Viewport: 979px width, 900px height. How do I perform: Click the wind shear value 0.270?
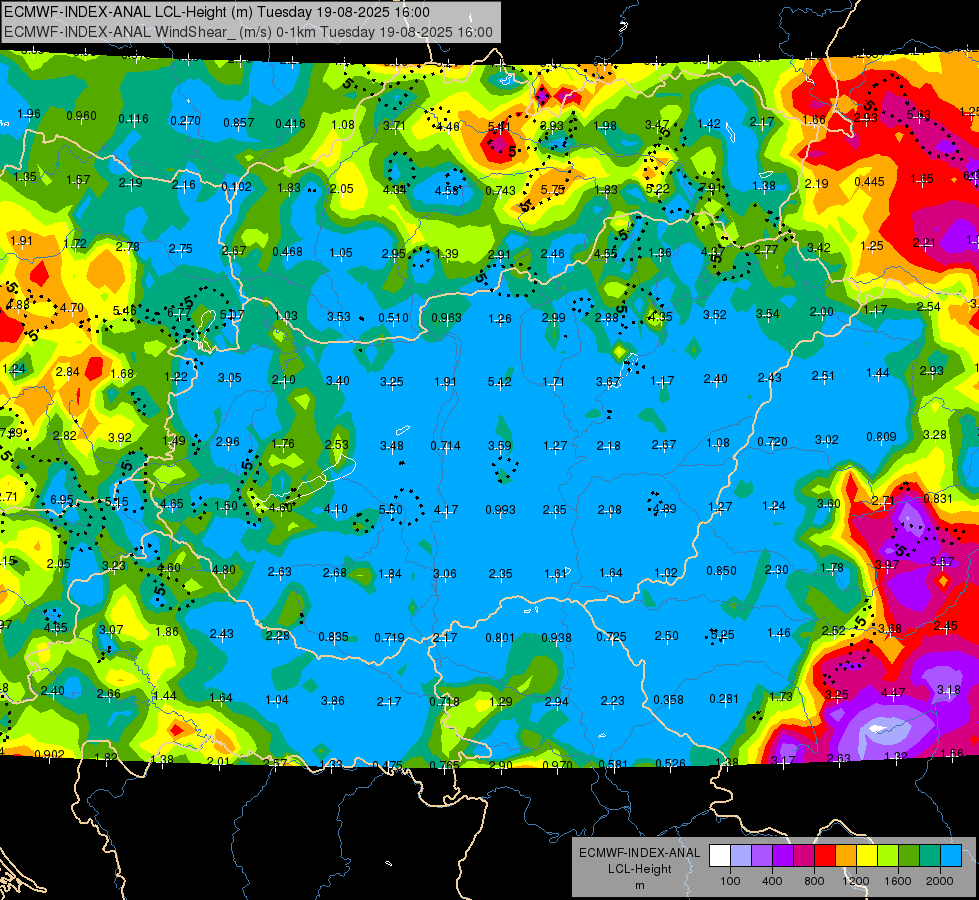pyautogui.click(x=185, y=121)
